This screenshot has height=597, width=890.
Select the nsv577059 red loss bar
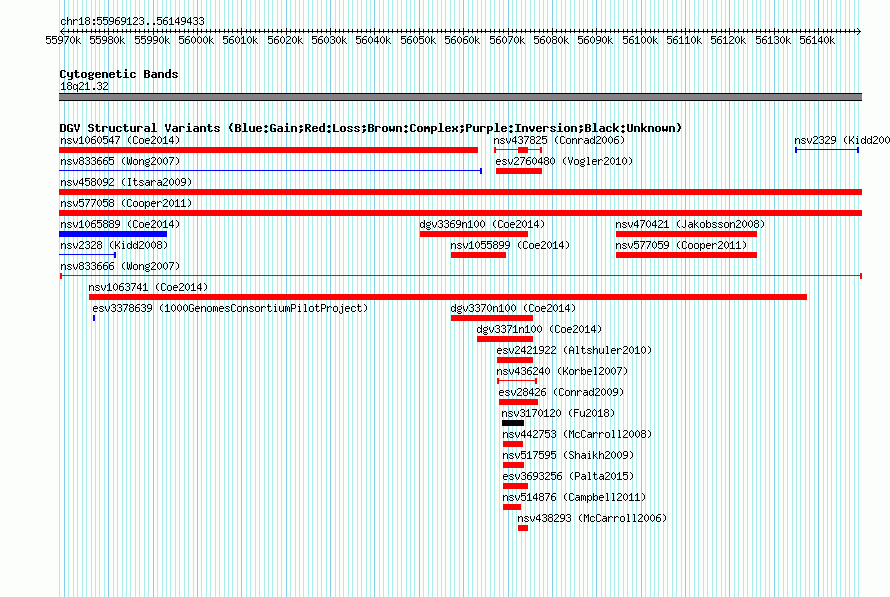click(x=686, y=255)
